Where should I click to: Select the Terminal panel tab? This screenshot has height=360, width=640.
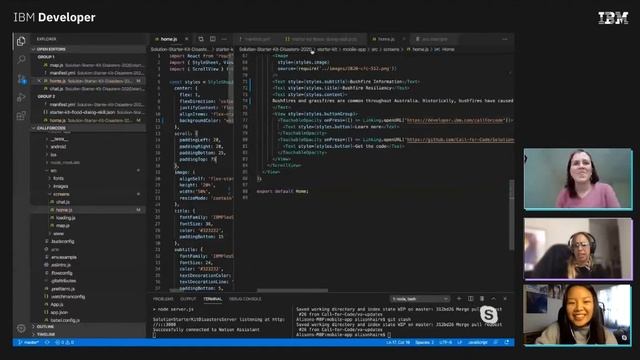click(x=213, y=299)
